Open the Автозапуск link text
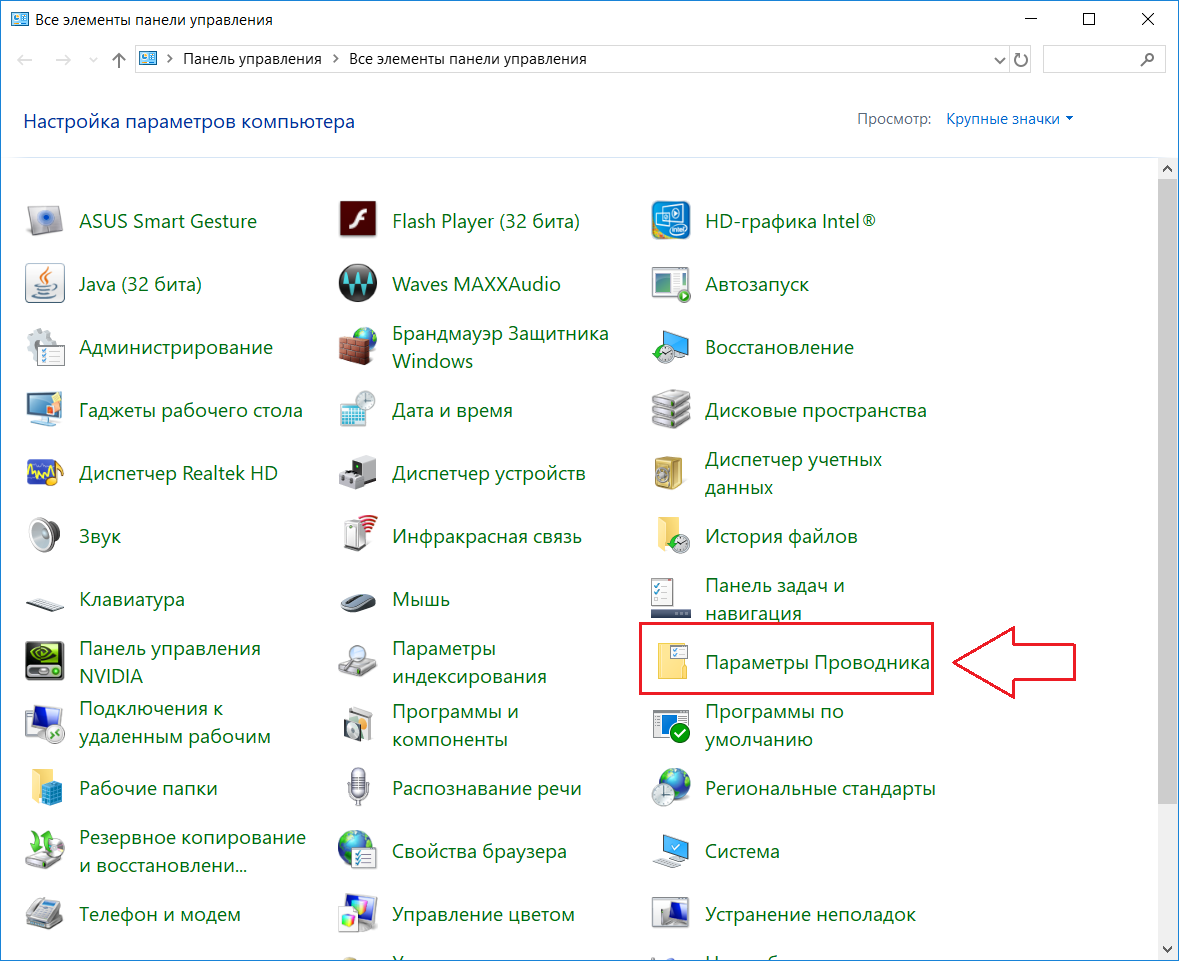The height and width of the screenshot is (961, 1179). coord(756,284)
